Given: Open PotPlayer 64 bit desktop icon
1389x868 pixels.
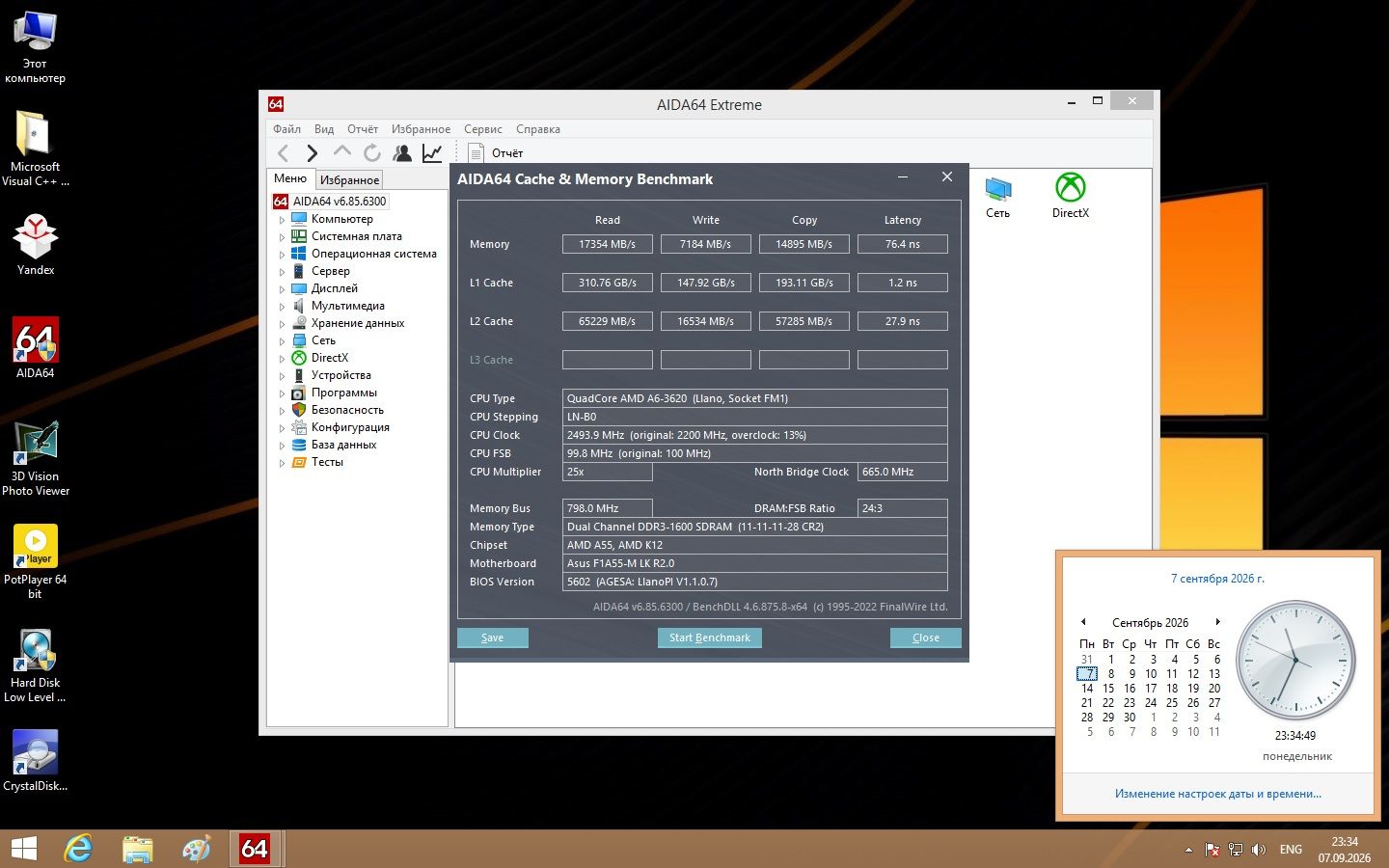Looking at the screenshot, I should coord(36,562).
